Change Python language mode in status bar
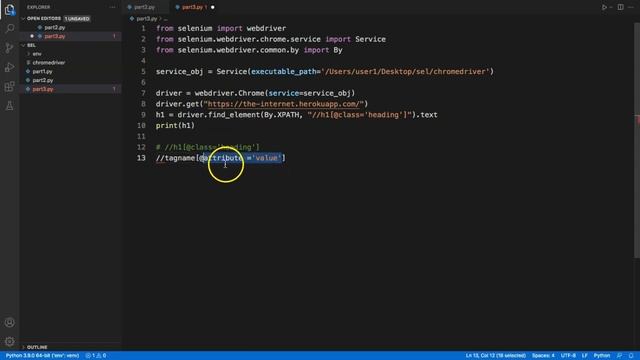The width and height of the screenshot is (640, 360). point(602,356)
